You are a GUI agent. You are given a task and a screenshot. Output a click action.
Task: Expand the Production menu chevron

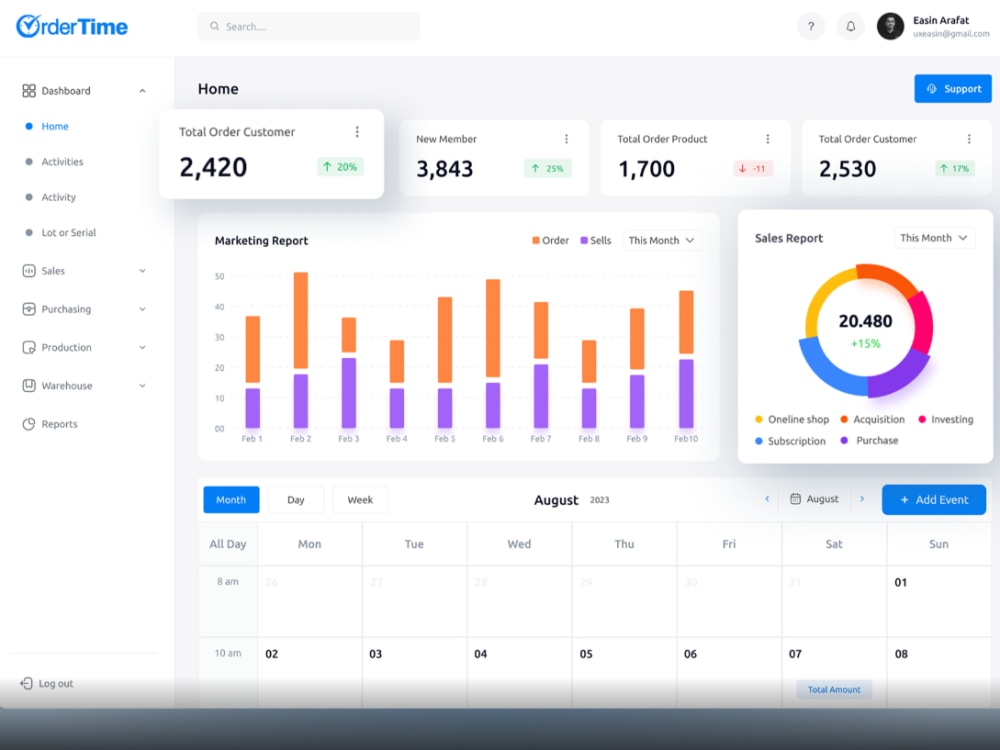142,347
